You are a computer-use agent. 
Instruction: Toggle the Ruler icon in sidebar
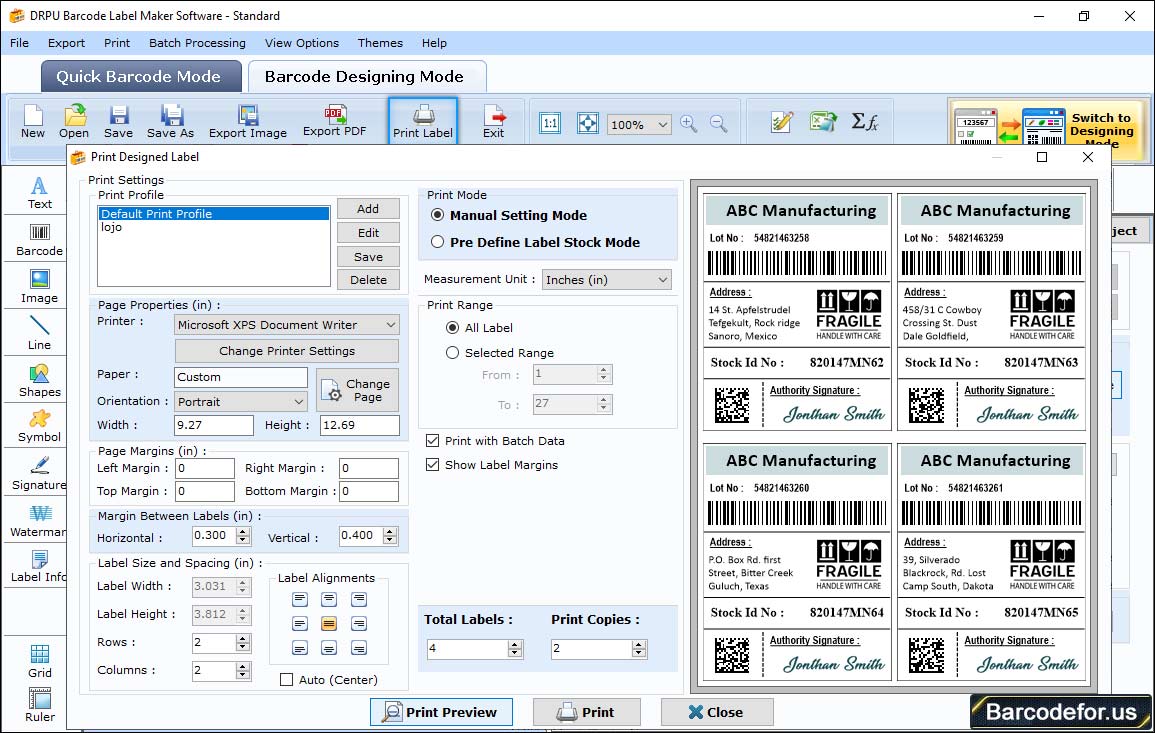point(40,705)
